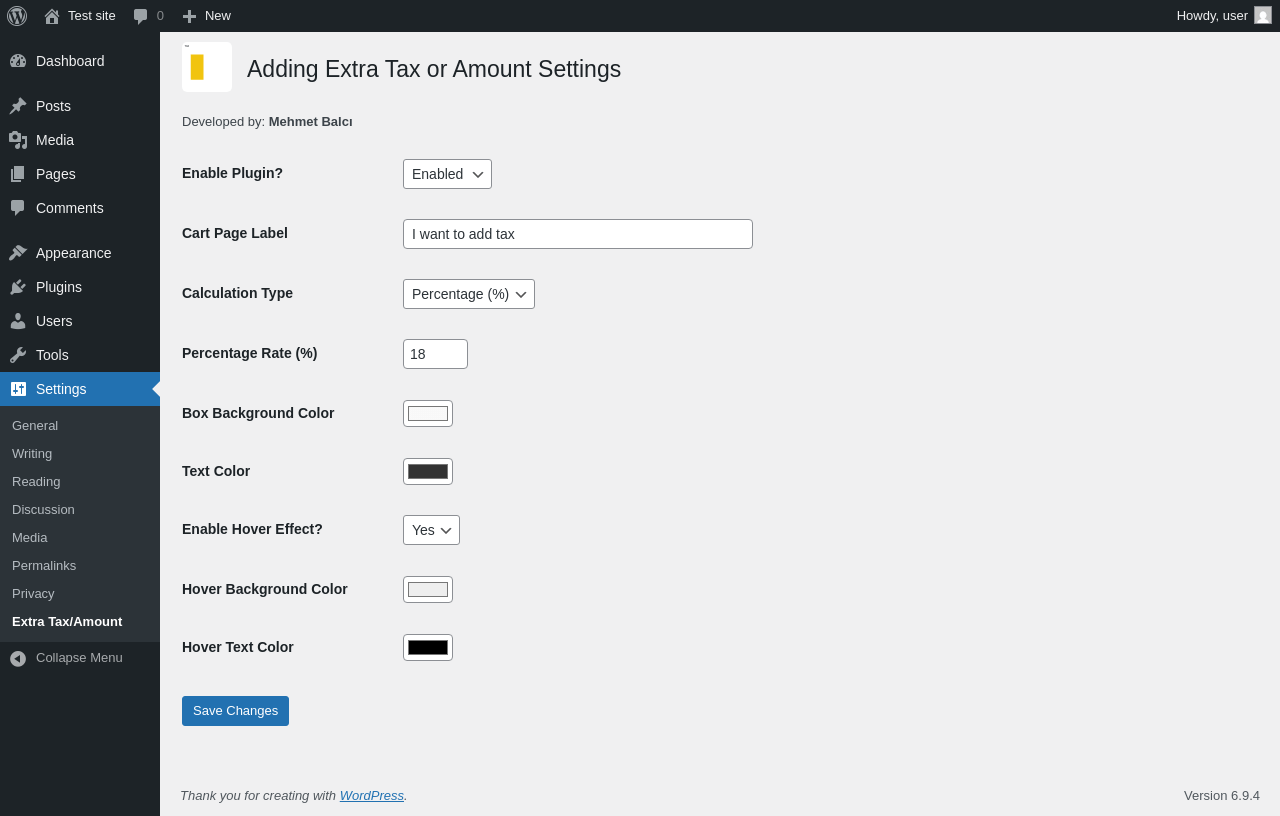Screen dimensions: 1280x816
Task: Click the WordPress logo icon
Action: point(17,16)
